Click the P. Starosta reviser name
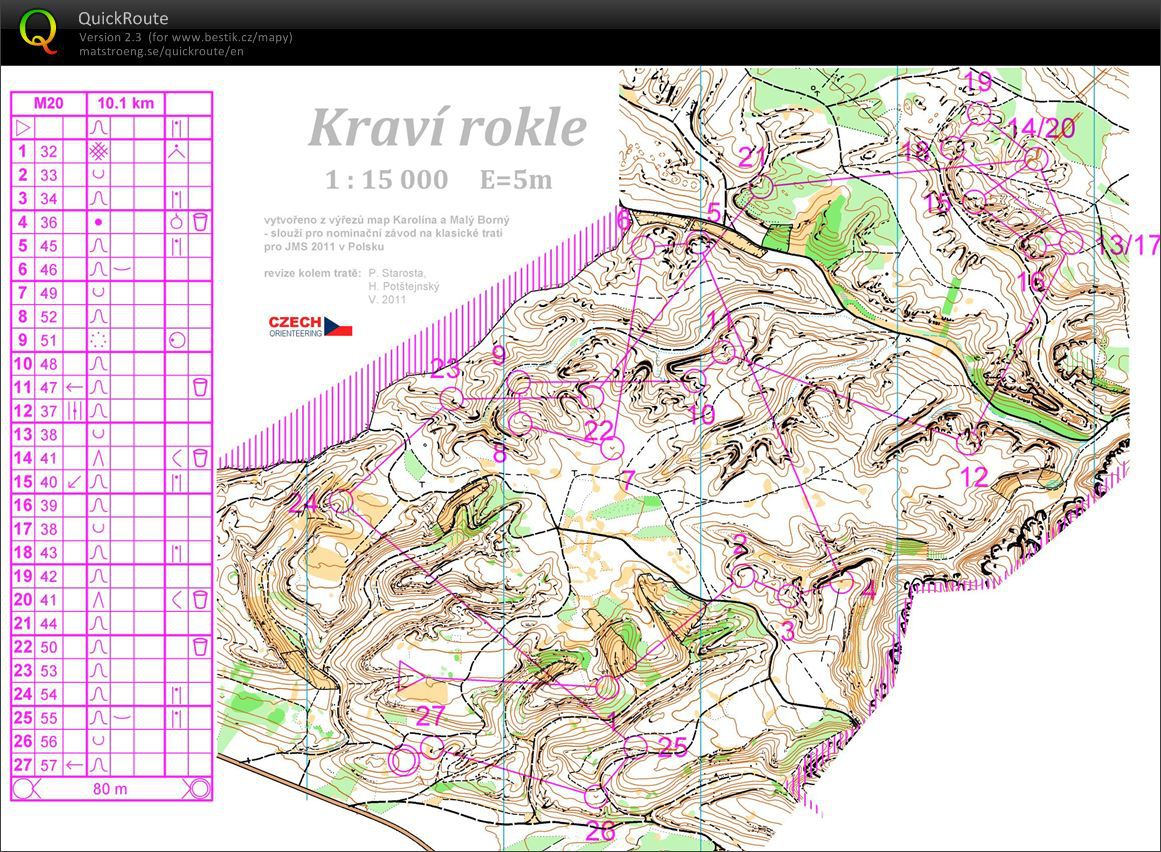 click(398, 273)
